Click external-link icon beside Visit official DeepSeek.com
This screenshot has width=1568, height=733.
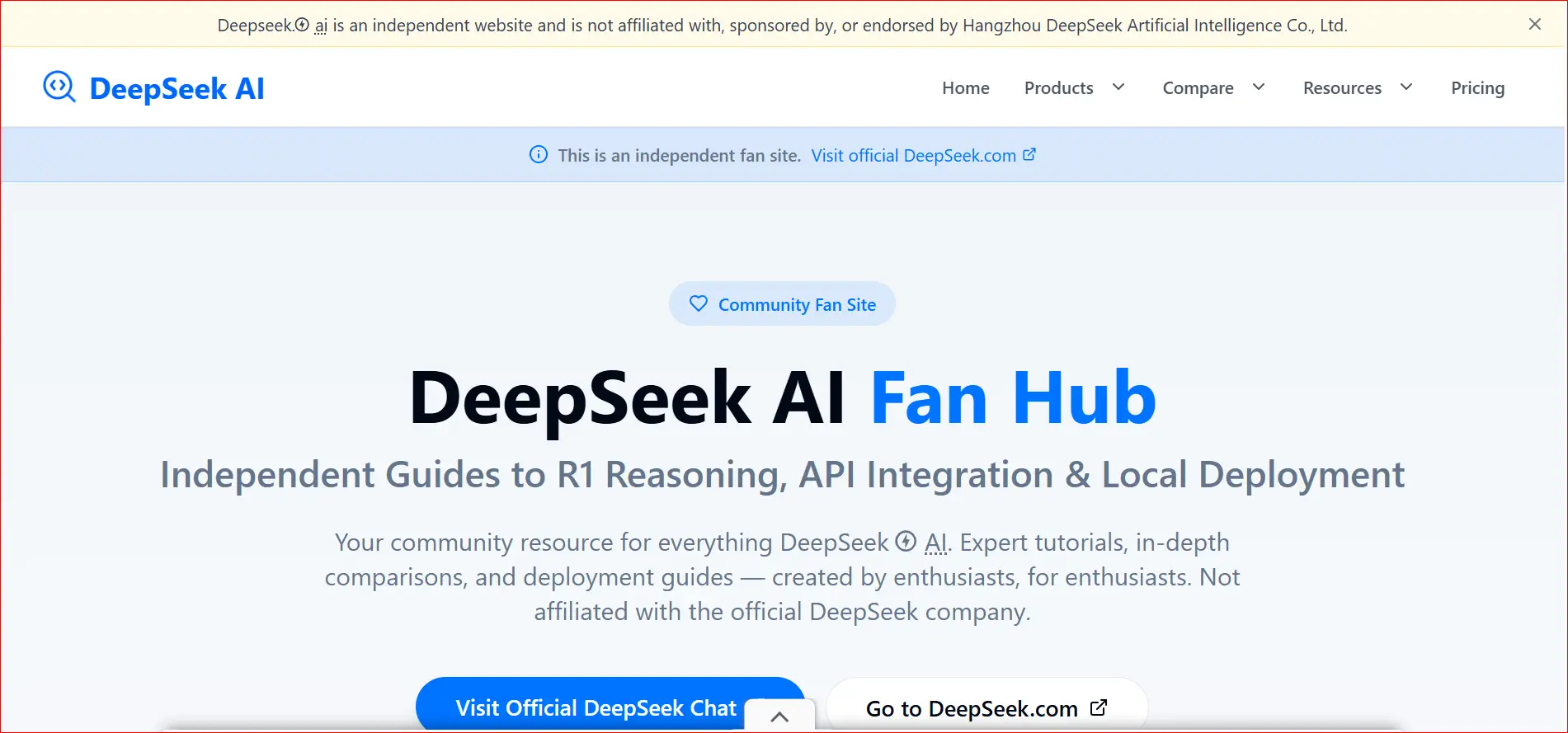click(x=1029, y=155)
